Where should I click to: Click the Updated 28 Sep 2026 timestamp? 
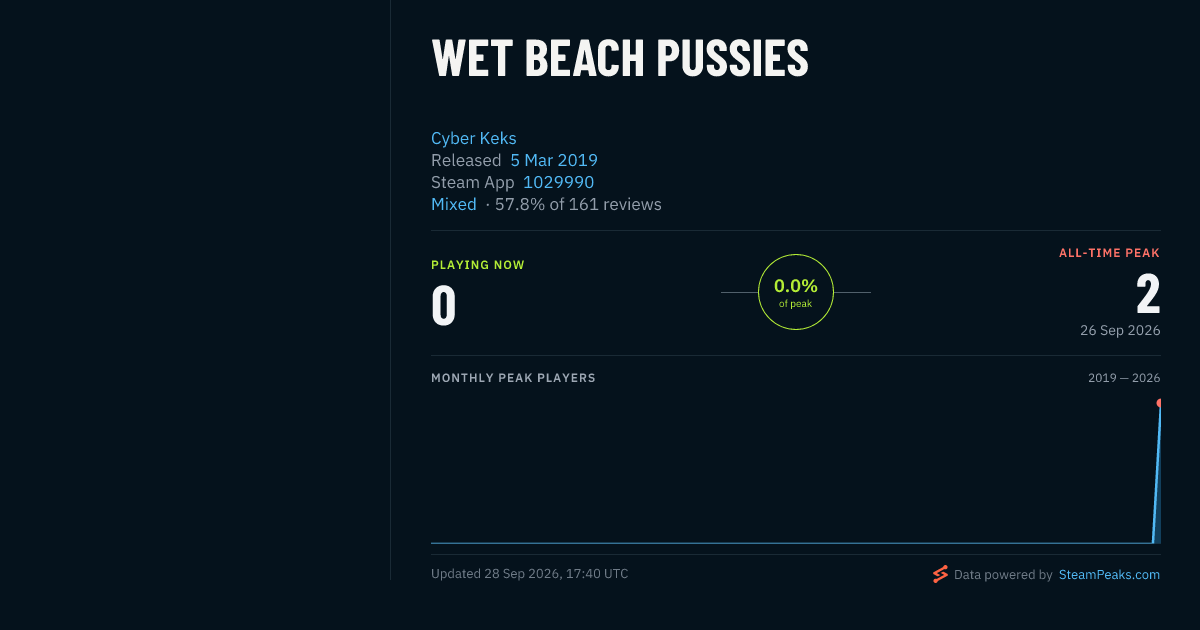tap(530, 574)
